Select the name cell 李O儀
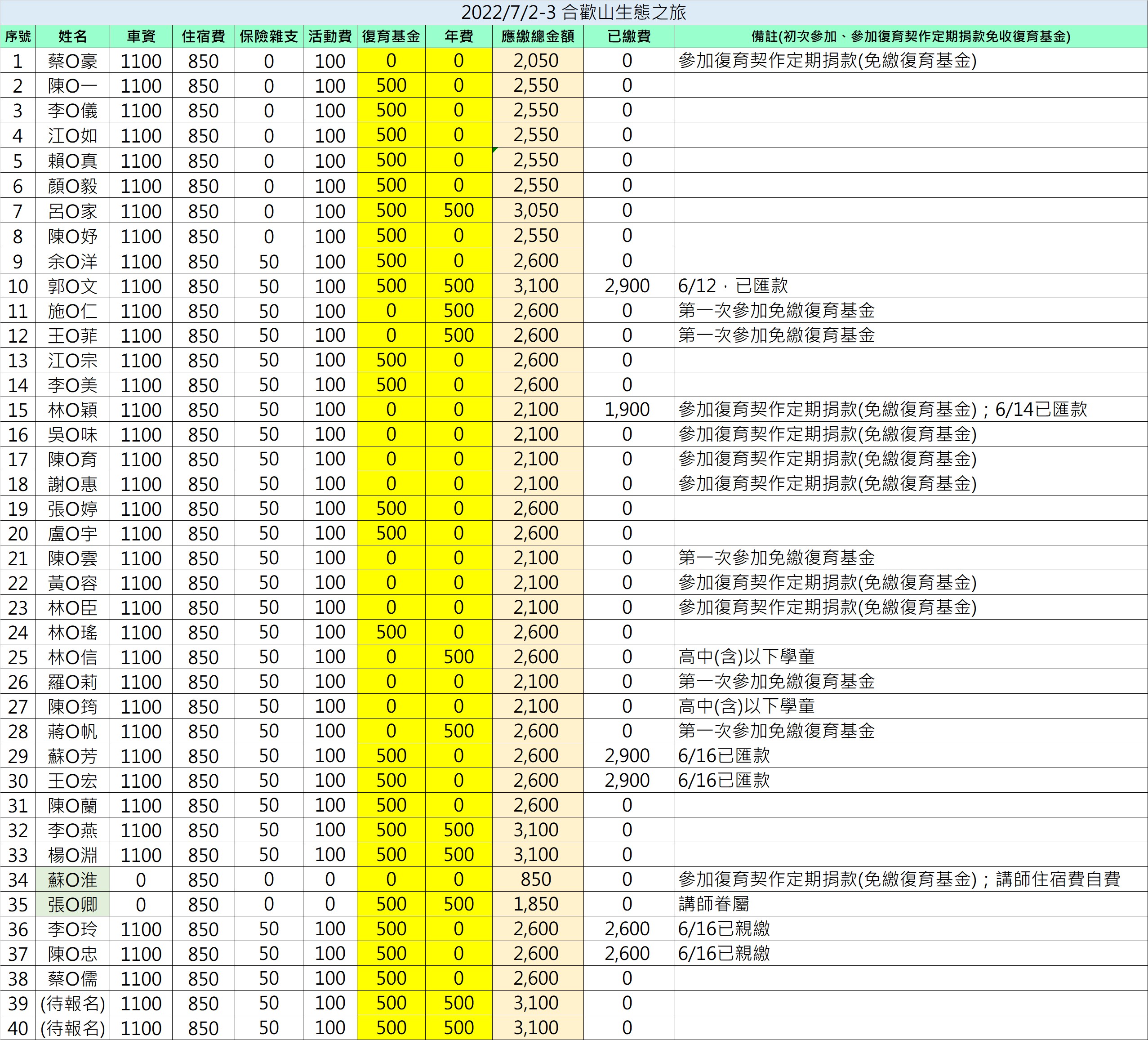This screenshot has height=1040, width=1148. (73, 110)
